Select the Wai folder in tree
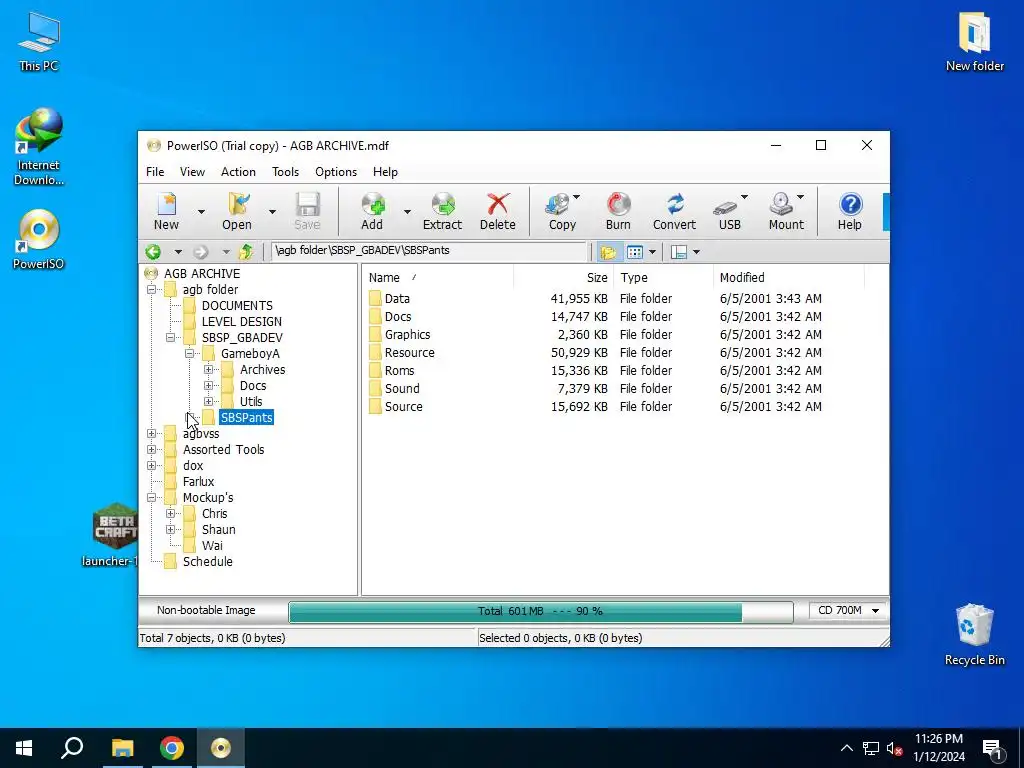 point(212,545)
